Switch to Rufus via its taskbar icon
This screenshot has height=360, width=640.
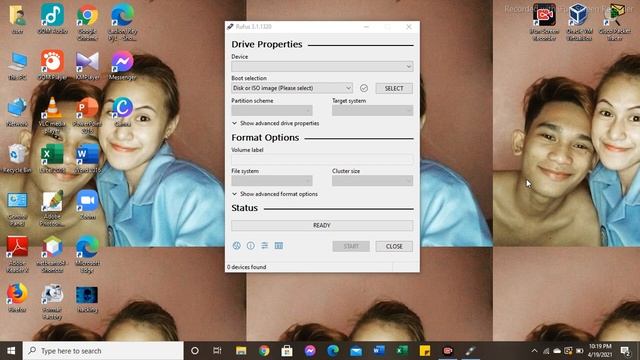point(470,351)
